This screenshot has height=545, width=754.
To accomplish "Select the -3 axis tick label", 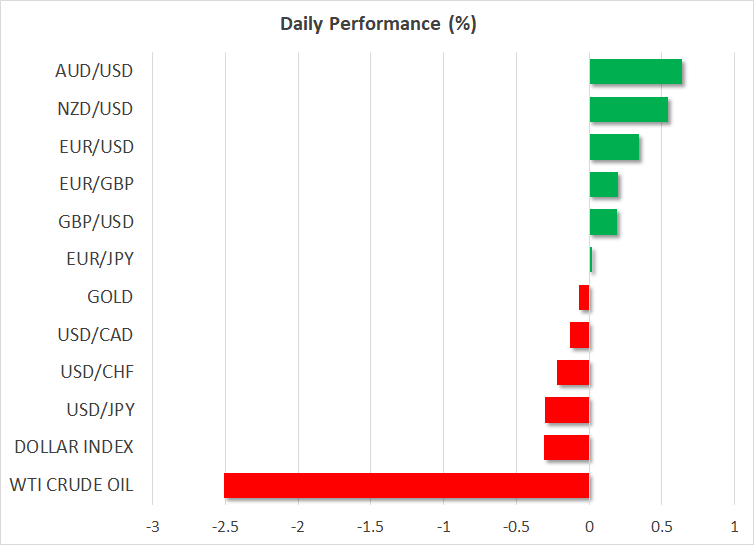I will coord(152,526).
